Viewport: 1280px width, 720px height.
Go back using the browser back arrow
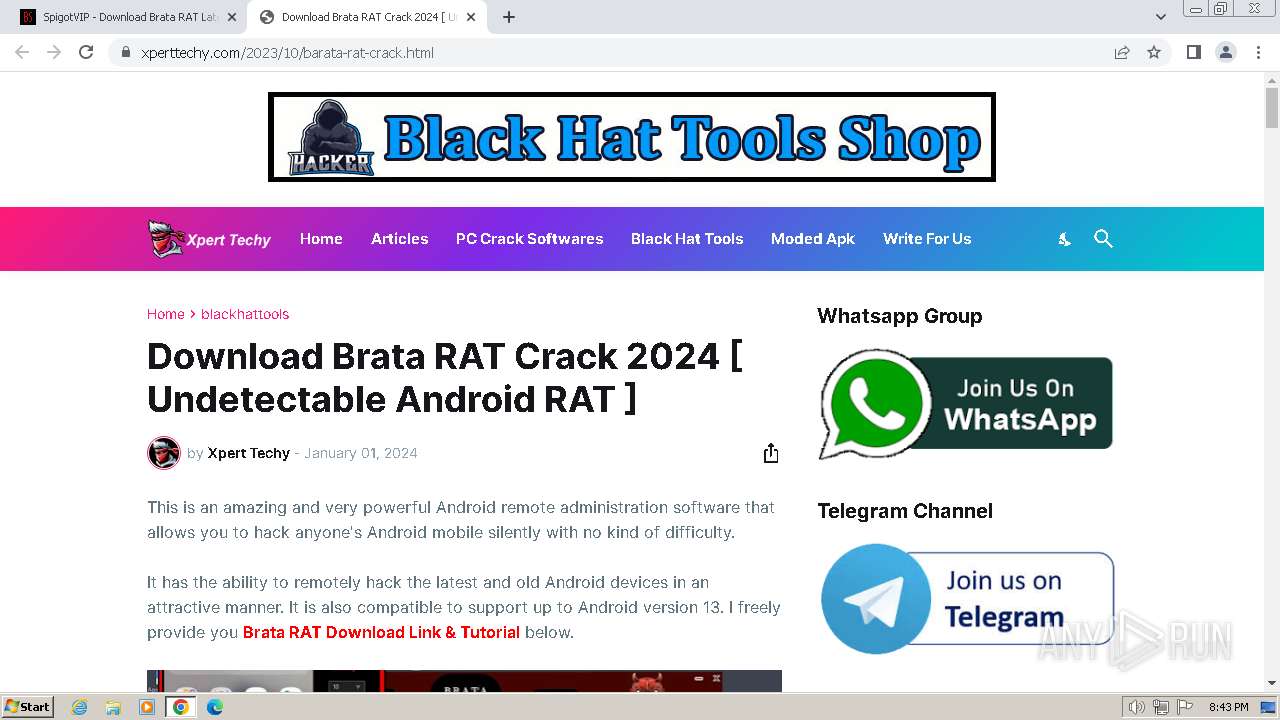[x=22, y=52]
